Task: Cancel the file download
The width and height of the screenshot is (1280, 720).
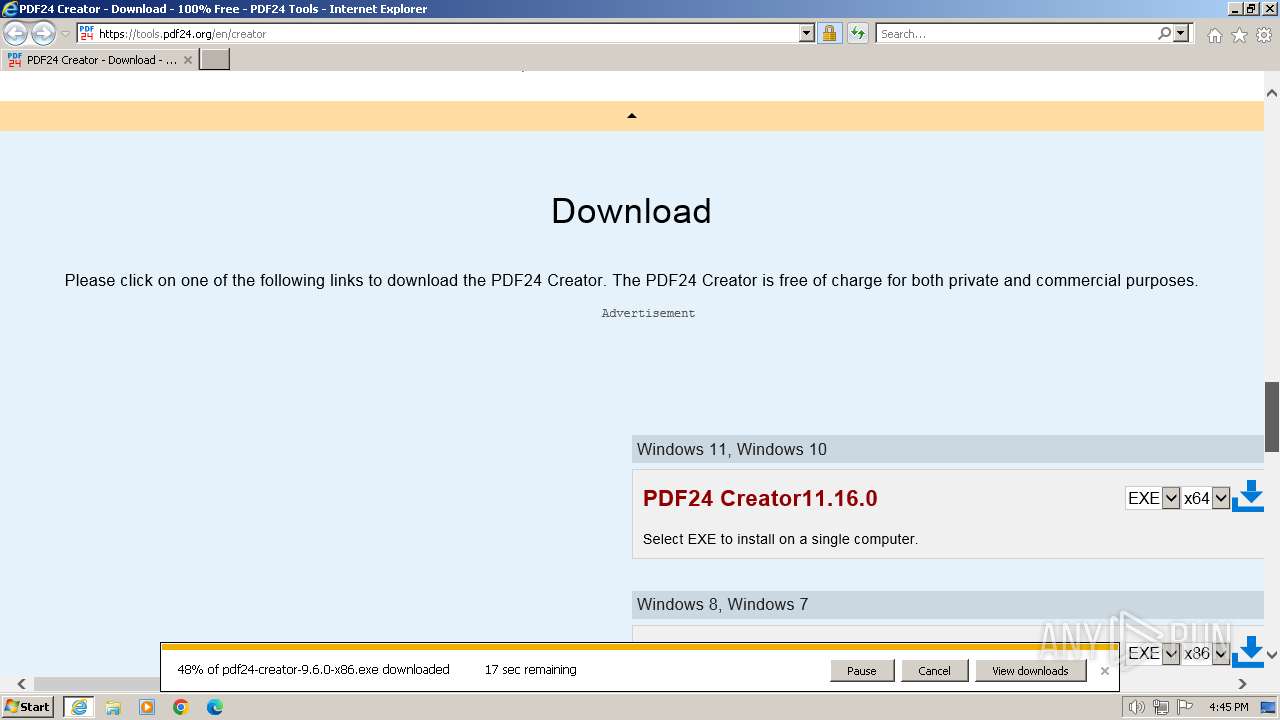Action: tap(934, 671)
